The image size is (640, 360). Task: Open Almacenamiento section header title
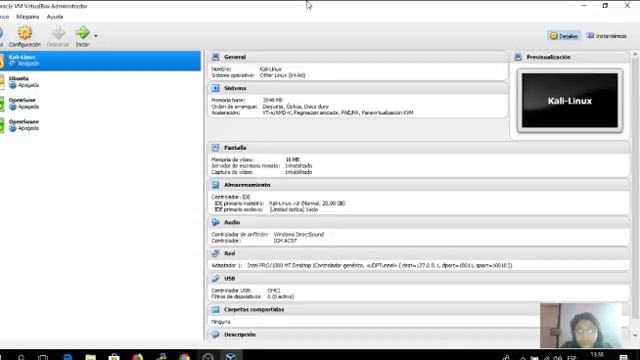tap(247, 185)
